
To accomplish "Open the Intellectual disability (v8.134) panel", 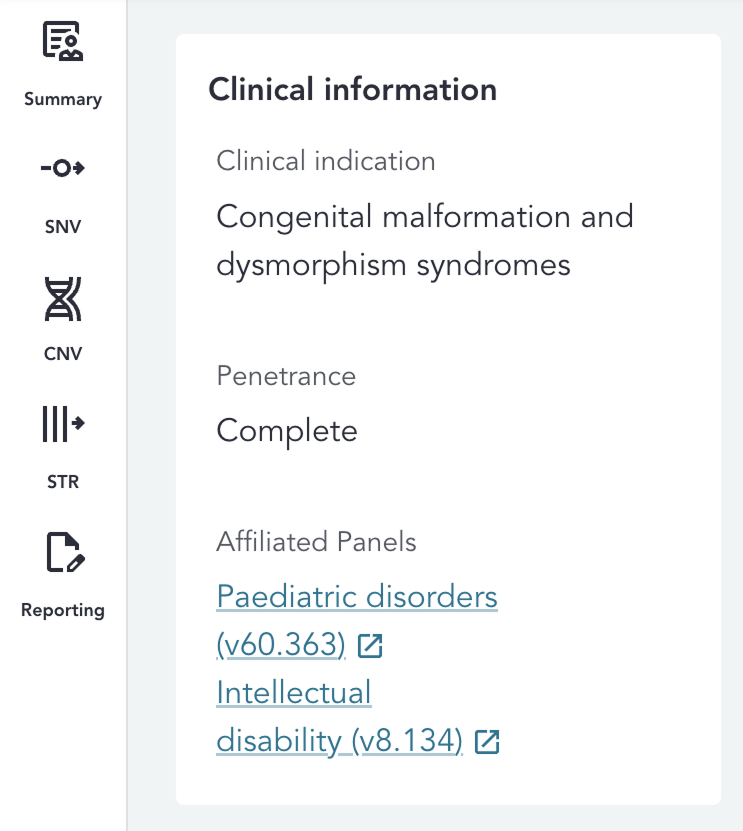I will (x=293, y=694).
